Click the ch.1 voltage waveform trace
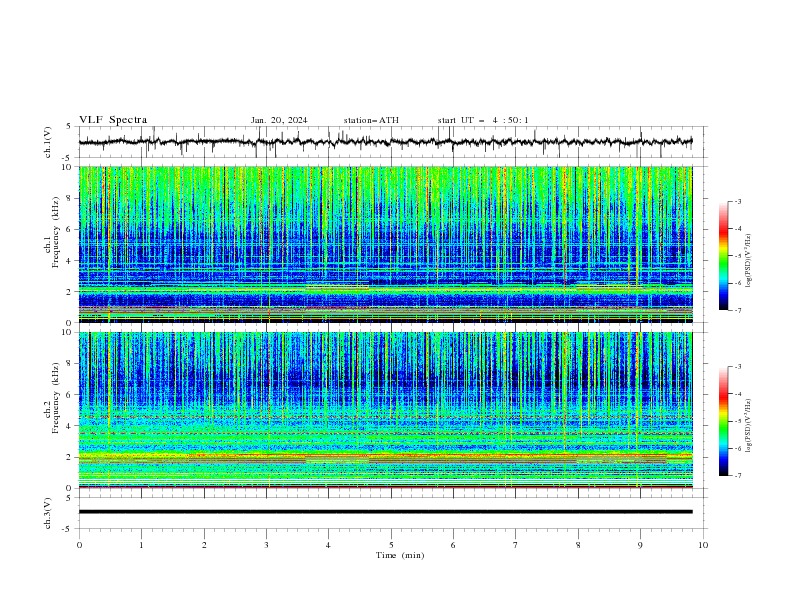The image size is (792, 612). [385, 142]
